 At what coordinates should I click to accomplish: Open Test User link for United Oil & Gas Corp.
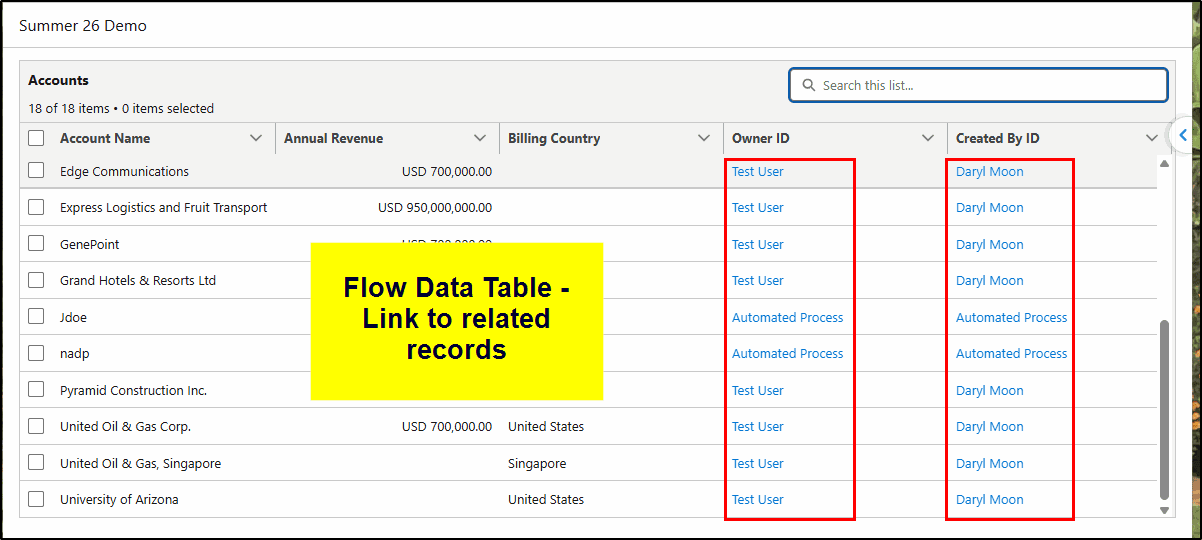pos(757,426)
